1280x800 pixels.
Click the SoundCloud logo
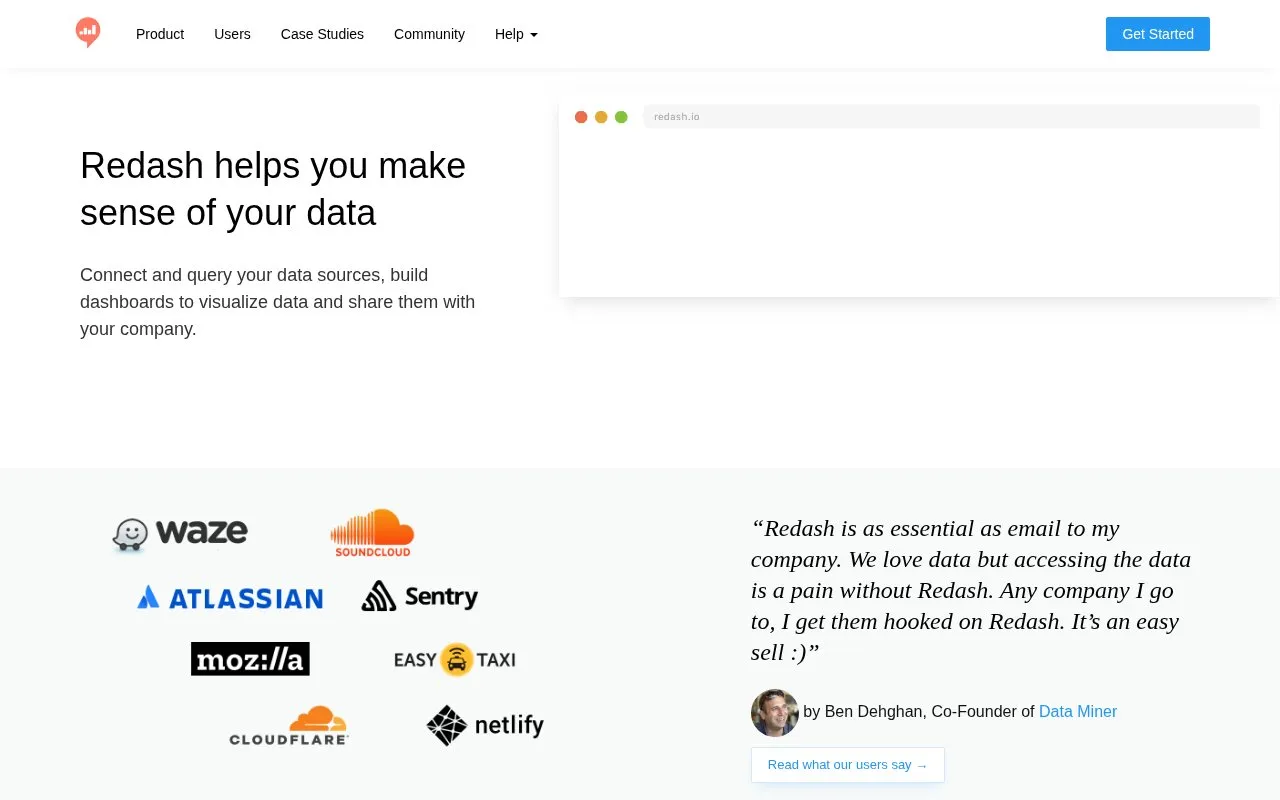372,533
